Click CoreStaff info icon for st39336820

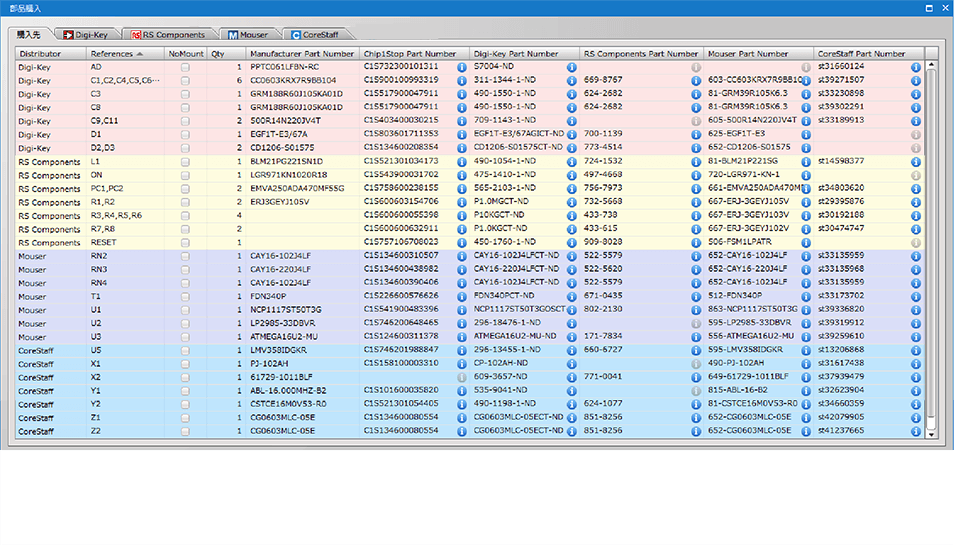click(x=916, y=310)
